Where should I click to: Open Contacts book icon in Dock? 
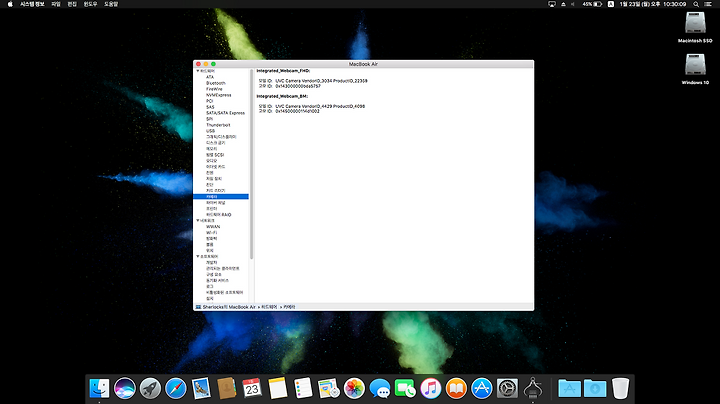pos(227,388)
